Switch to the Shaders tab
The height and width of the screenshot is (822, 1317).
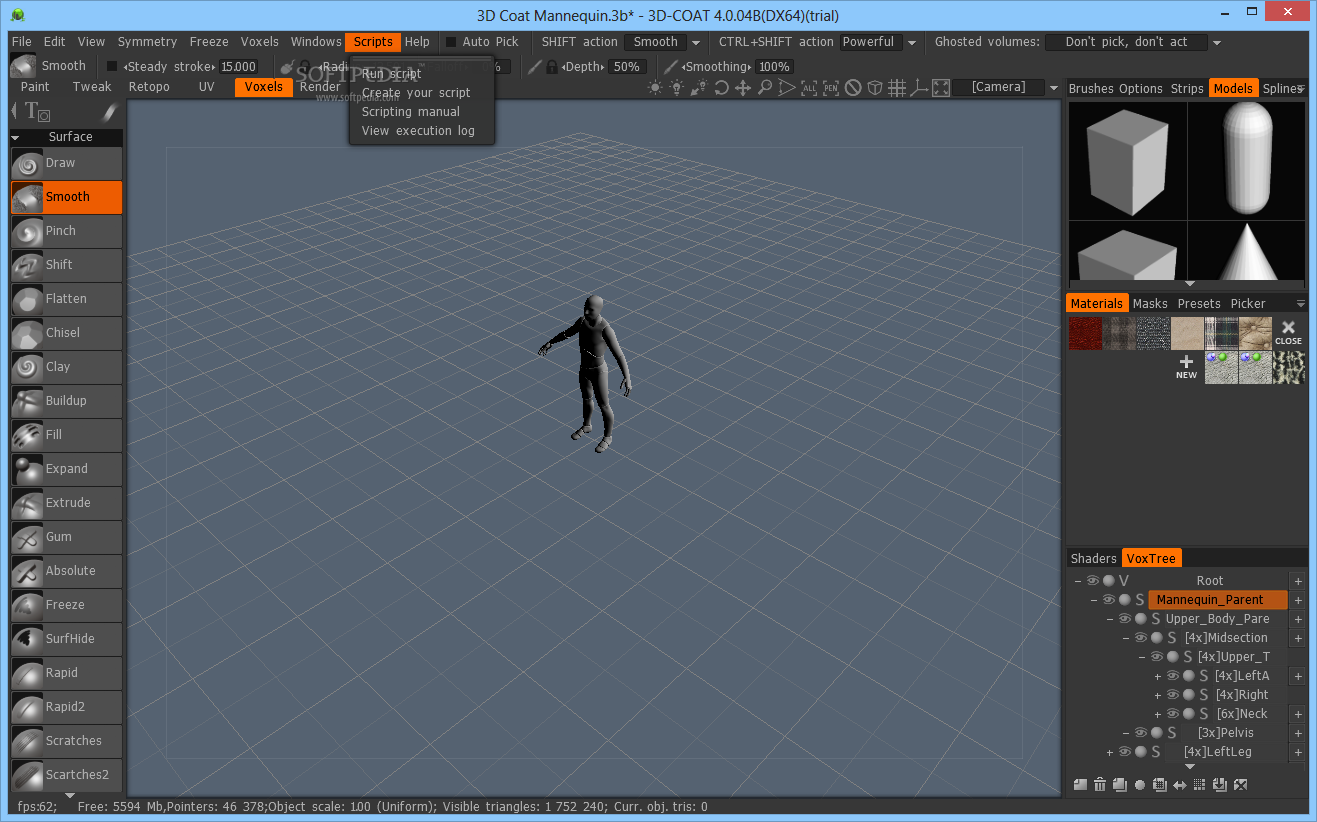1094,559
